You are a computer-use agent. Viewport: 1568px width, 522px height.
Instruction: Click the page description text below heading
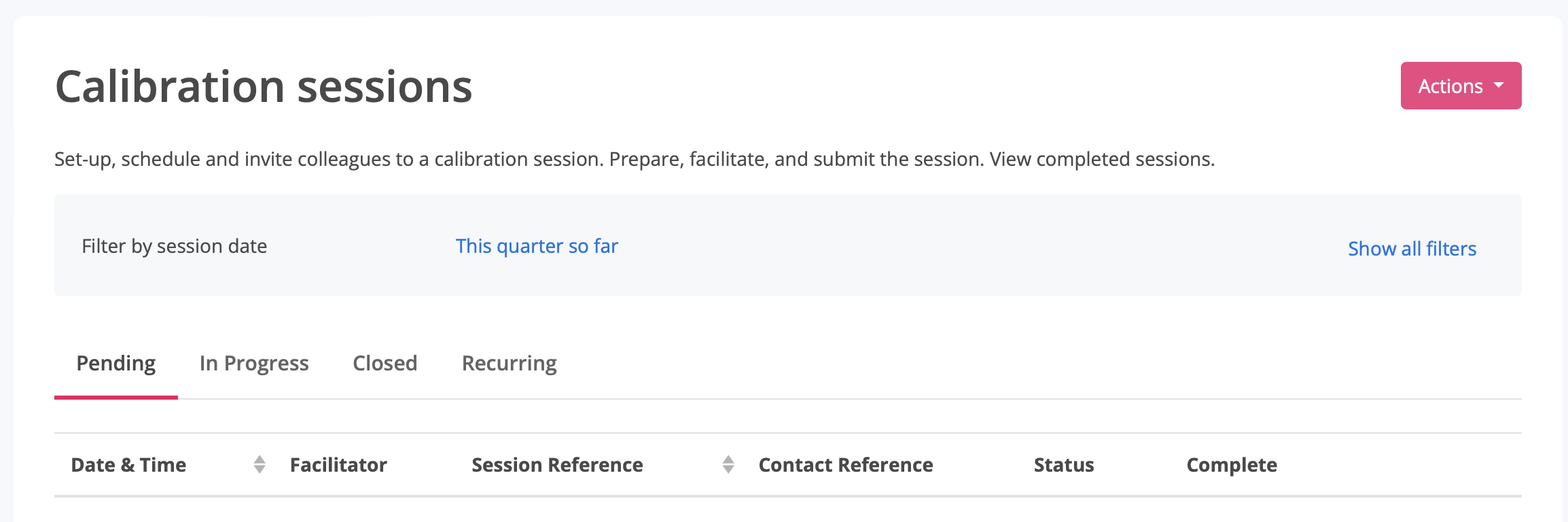tap(634, 159)
